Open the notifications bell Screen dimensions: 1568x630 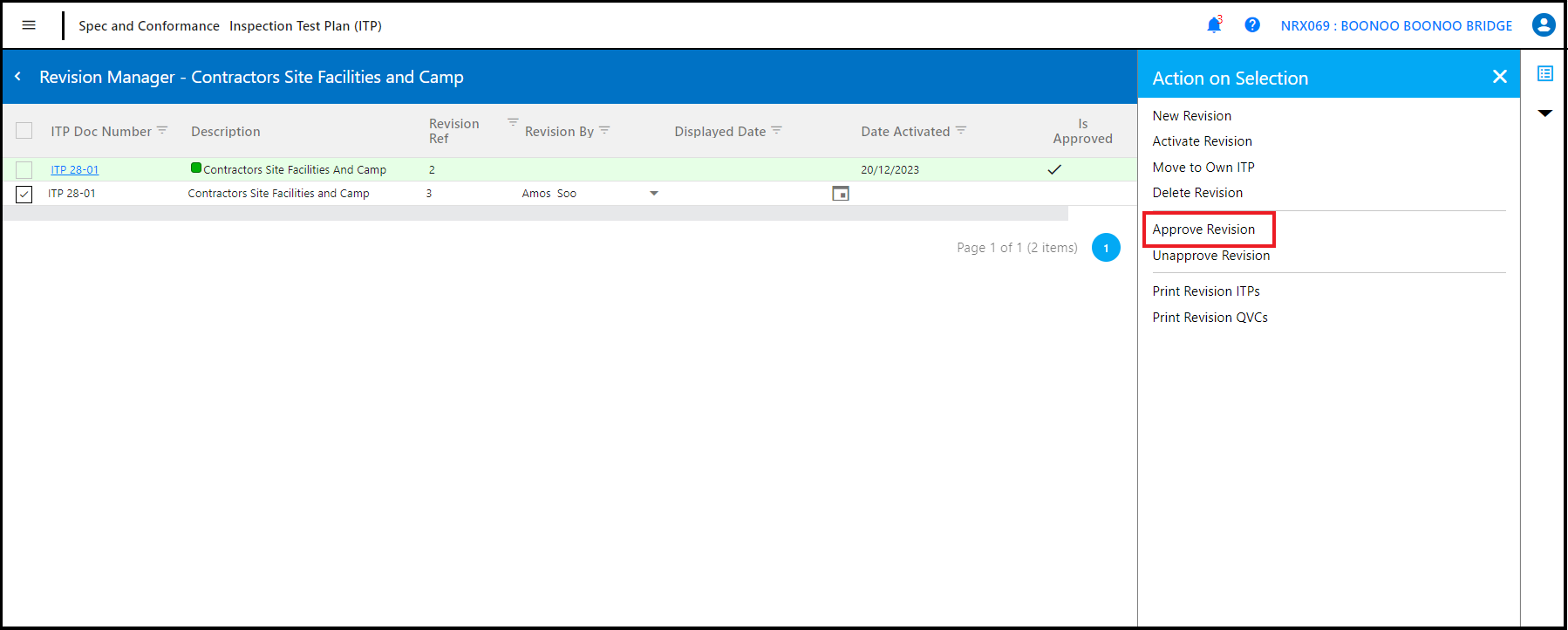click(x=1214, y=25)
